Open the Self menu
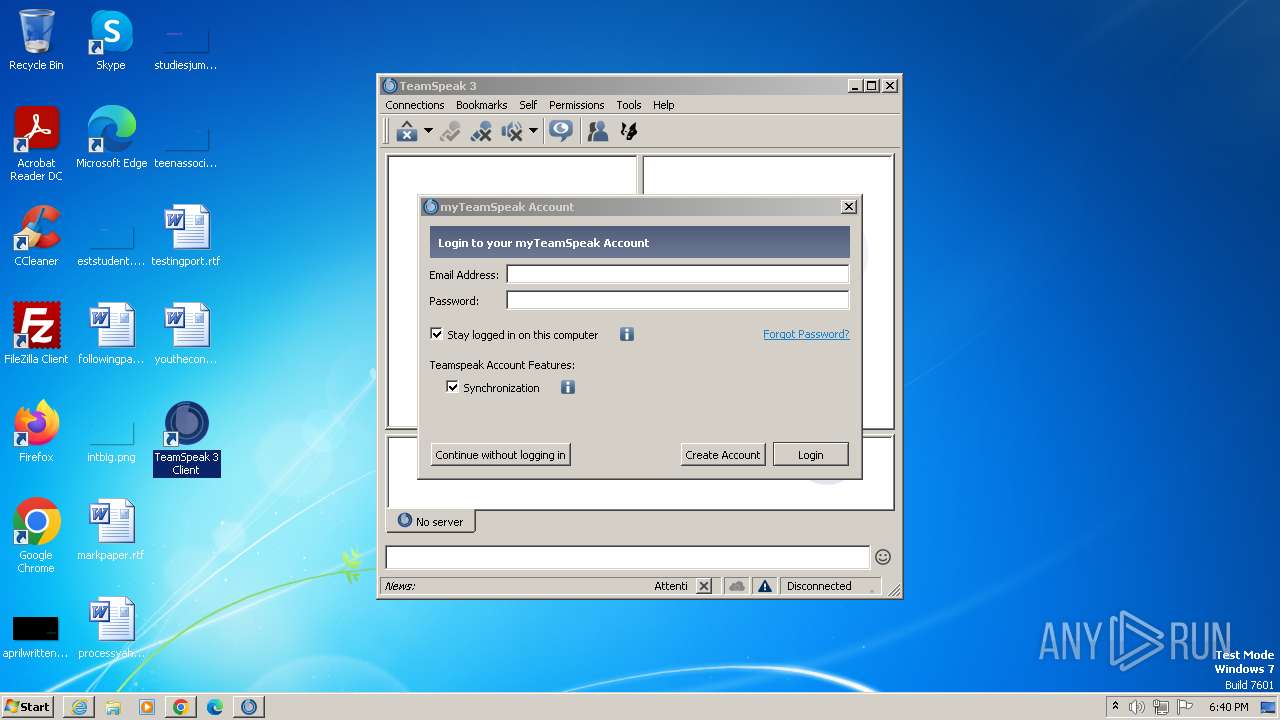The image size is (1280, 720). (x=528, y=105)
